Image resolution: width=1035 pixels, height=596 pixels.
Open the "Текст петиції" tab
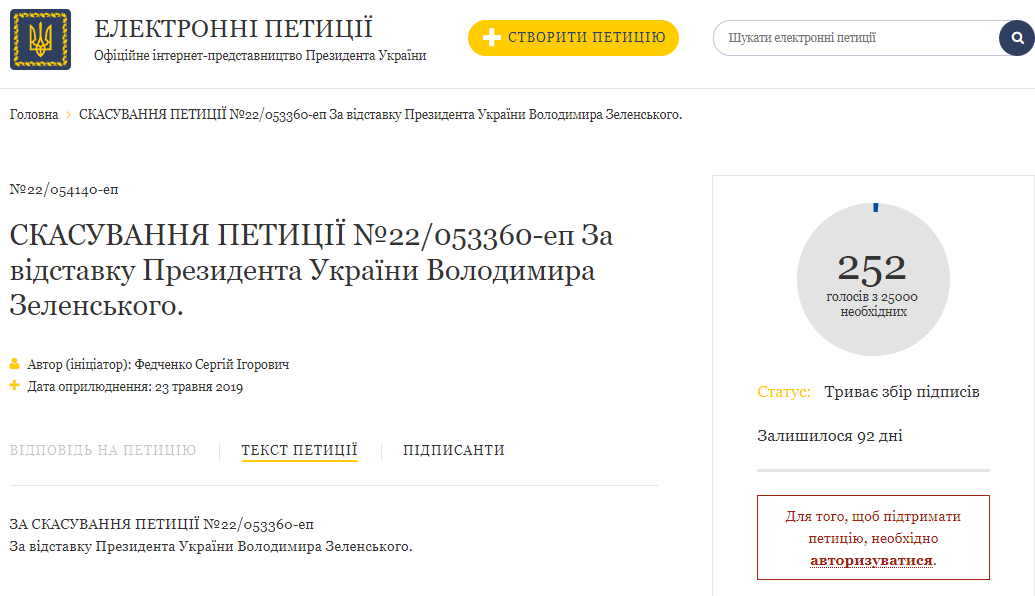click(299, 450)
